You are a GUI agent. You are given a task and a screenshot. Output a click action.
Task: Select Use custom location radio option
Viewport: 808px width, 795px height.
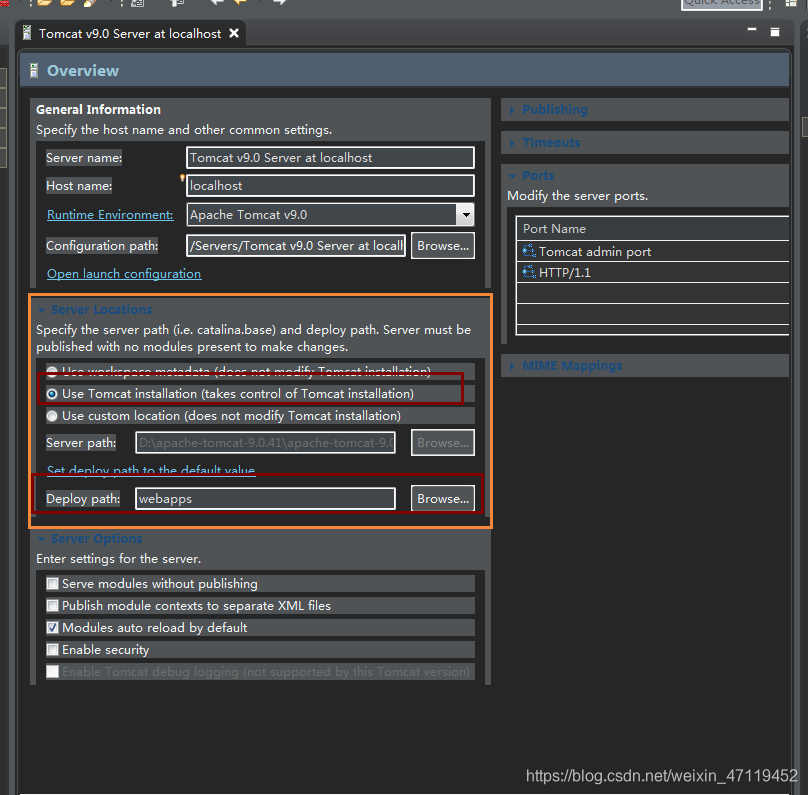click(52, 416)
